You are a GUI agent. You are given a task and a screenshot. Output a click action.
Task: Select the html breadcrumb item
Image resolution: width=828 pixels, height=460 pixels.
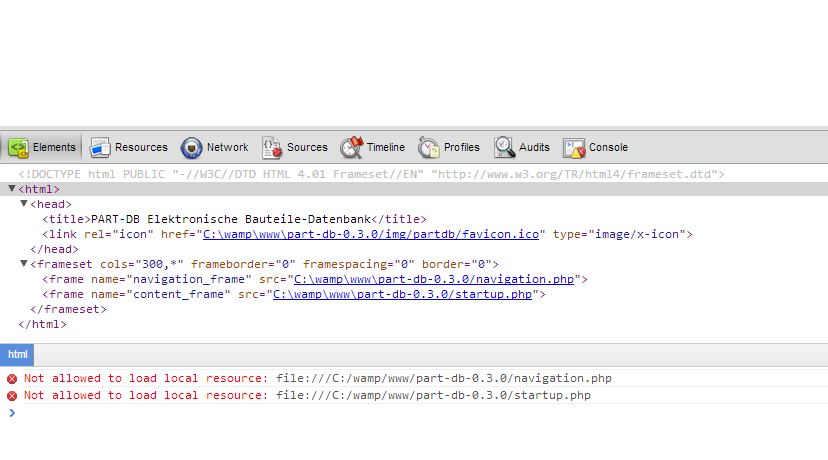17,354
